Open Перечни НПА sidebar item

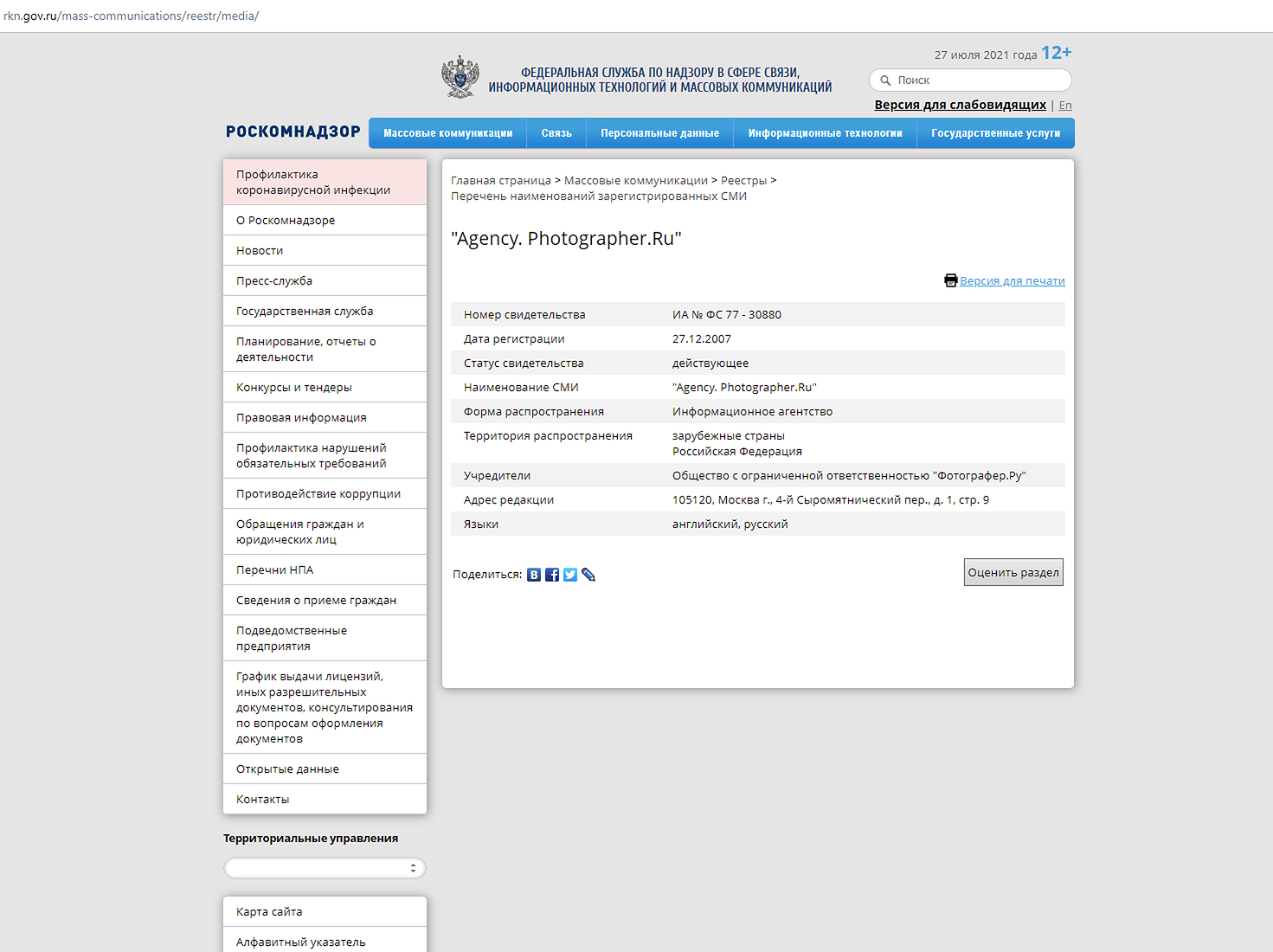click(325, 569)
